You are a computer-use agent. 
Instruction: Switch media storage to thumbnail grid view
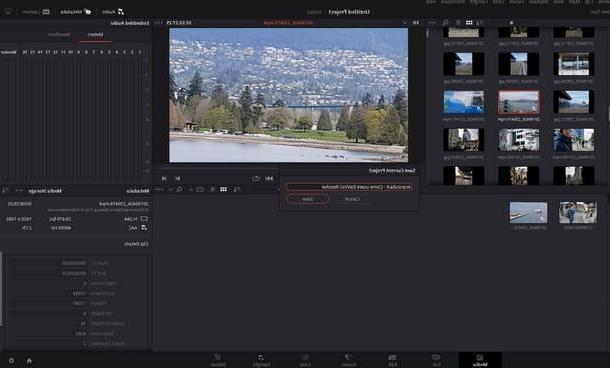(469, 23)
